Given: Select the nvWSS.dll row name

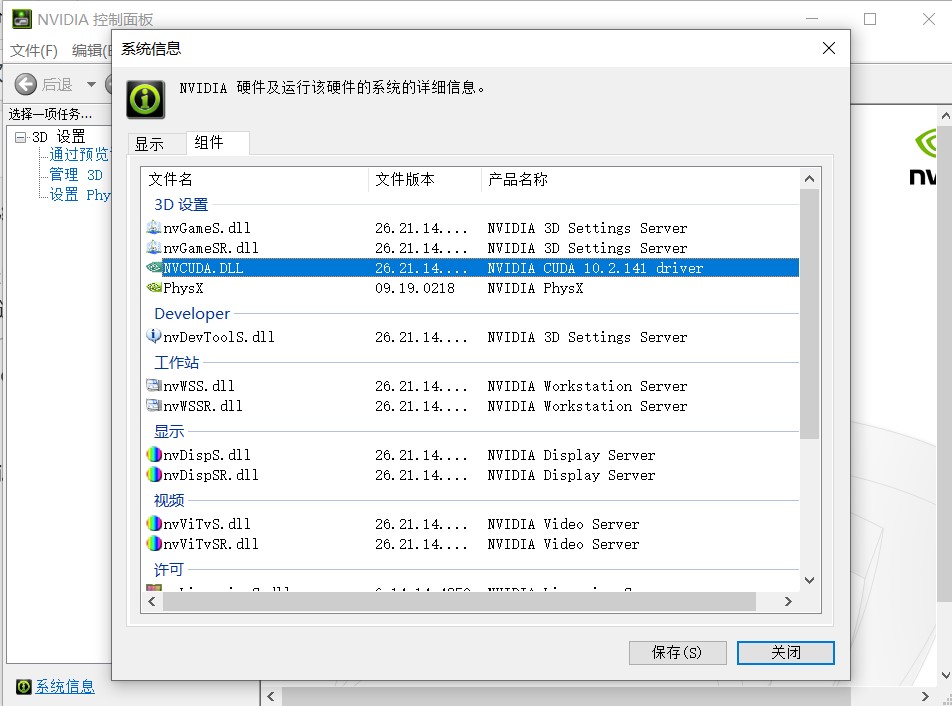Looking at the screenshot, I should tap(199, 385).
